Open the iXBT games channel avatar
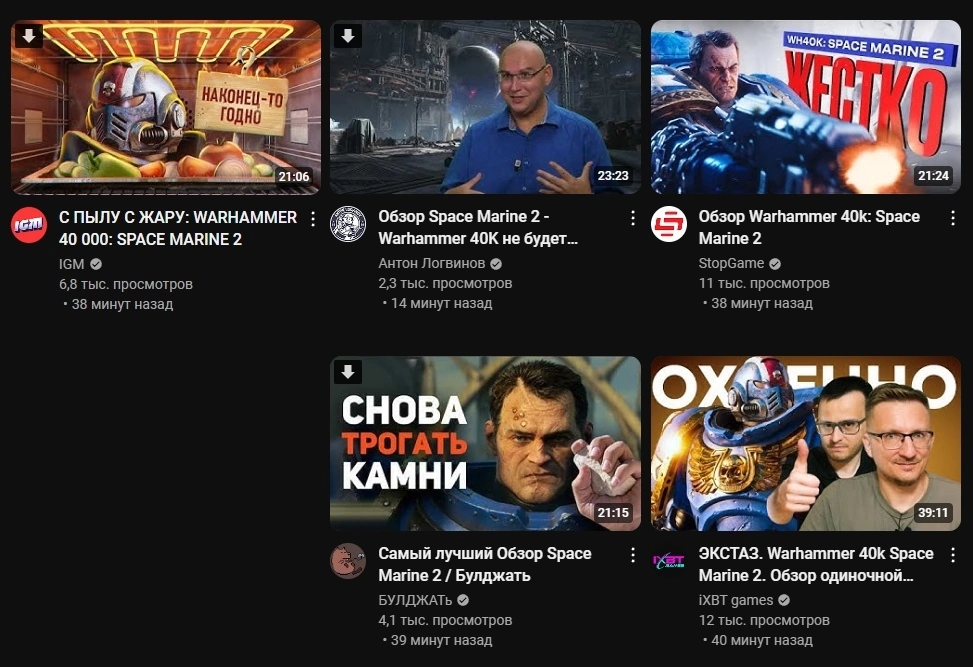Screen dimensions: 973x667 [668, 561]
